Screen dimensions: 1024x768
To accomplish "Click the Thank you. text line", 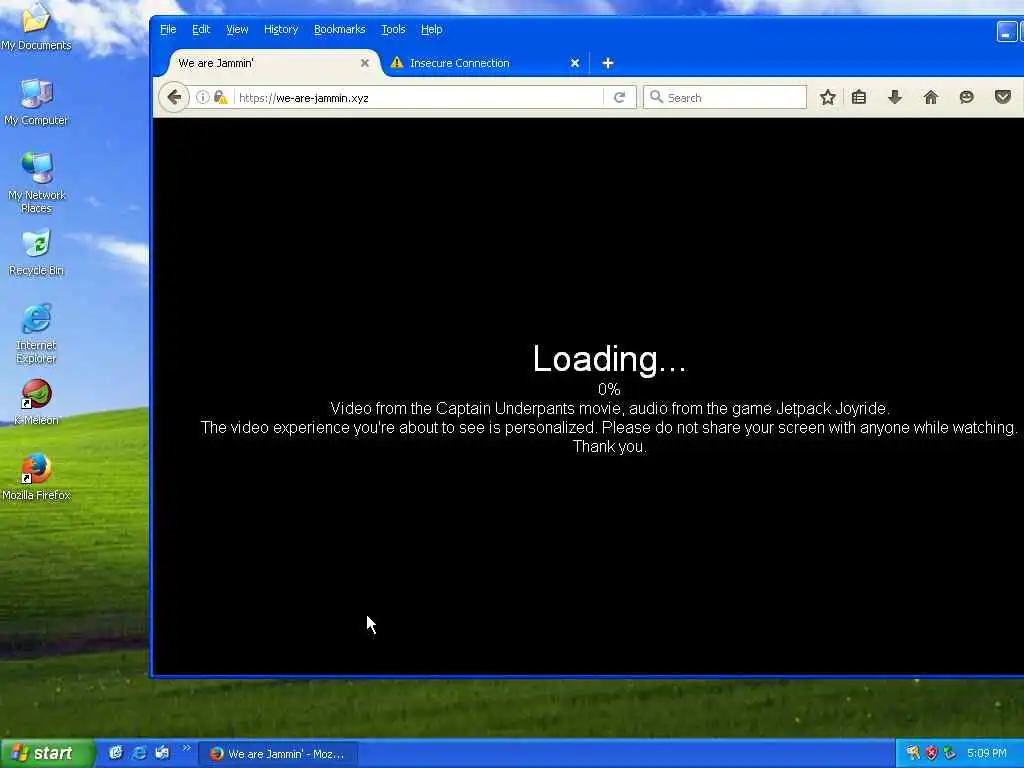I will click(x=609, y=447).
